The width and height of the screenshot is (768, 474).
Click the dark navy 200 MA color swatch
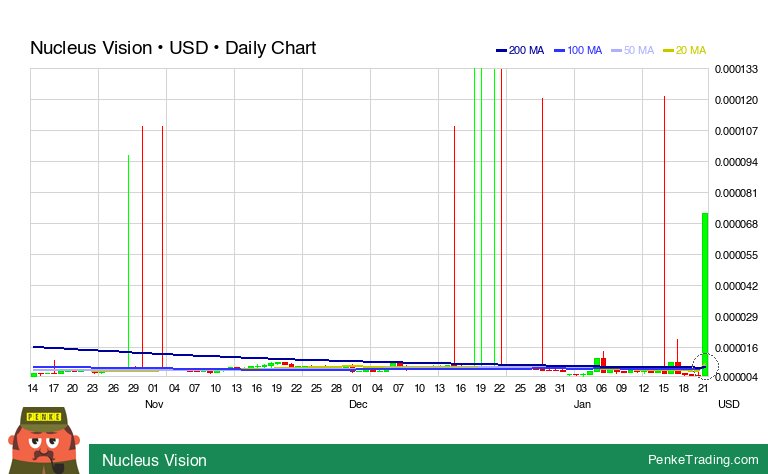tap(501, 50)
